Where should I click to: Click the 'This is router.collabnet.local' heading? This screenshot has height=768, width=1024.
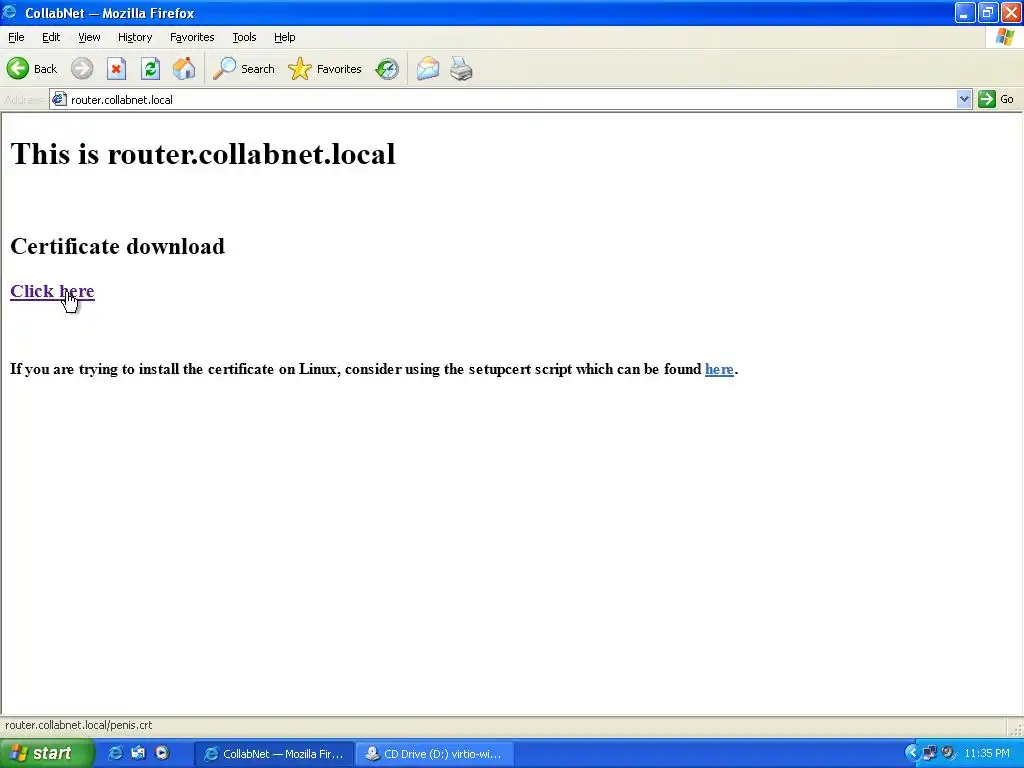pos(203,154)
